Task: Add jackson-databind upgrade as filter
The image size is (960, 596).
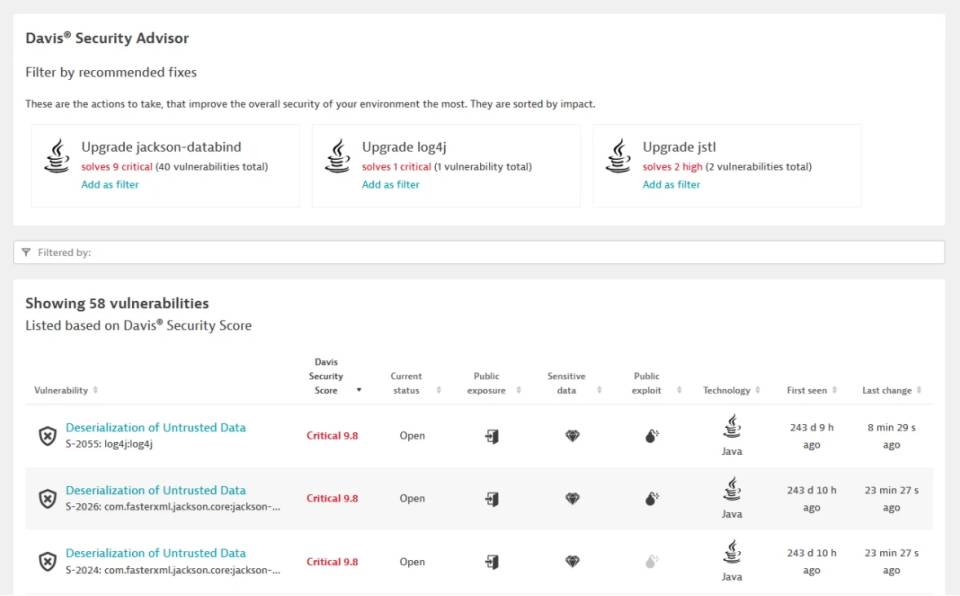Action: click(110, 184)
